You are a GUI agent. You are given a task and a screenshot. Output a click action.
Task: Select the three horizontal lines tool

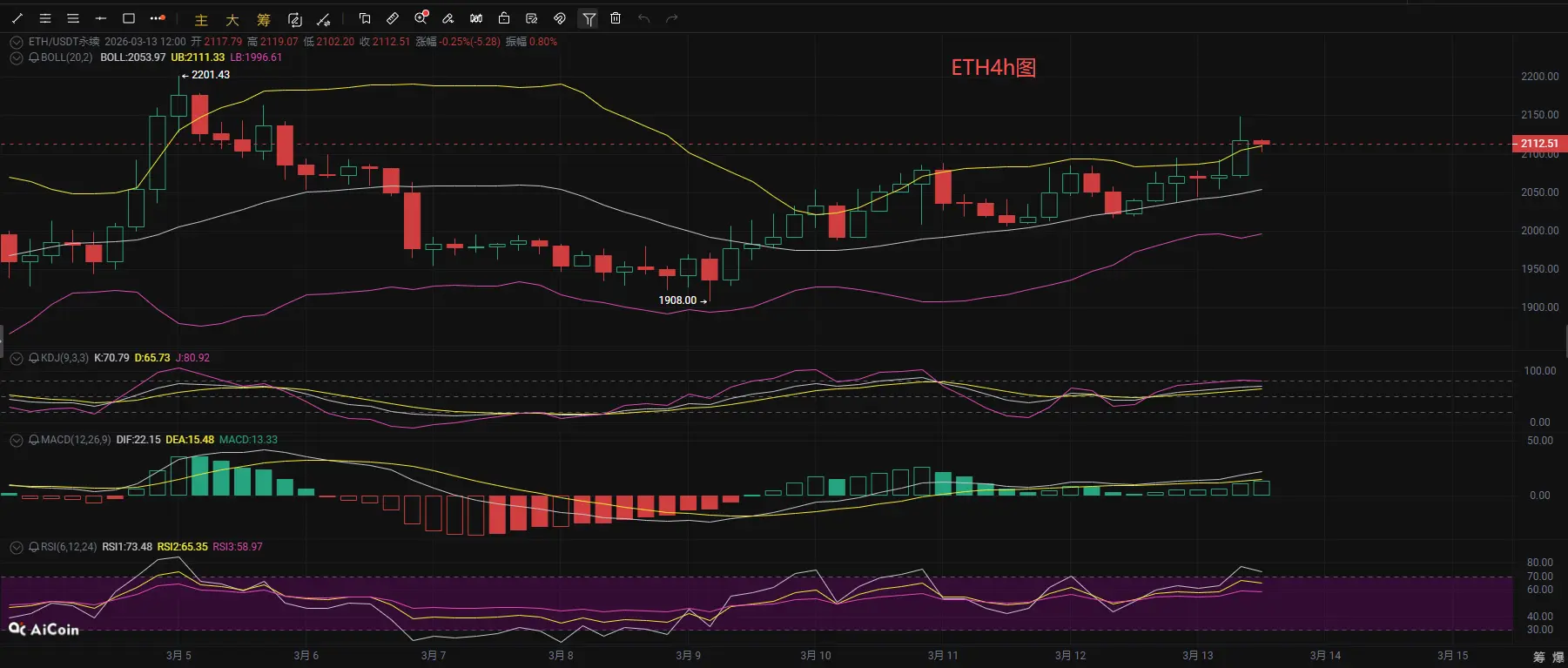pyautogui.click(x=73, y=18)
